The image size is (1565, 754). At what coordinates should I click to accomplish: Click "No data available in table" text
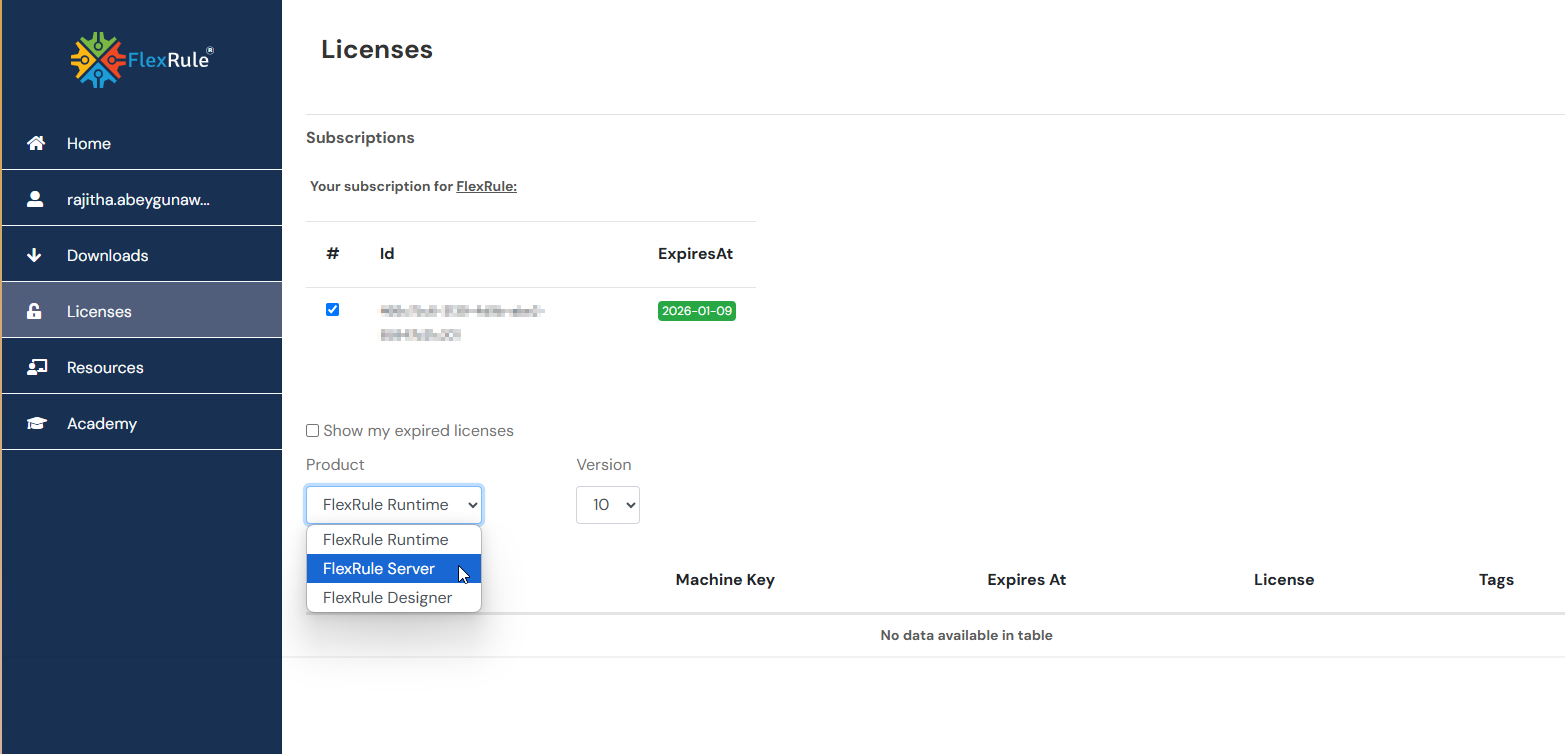(x=966, y=635)
